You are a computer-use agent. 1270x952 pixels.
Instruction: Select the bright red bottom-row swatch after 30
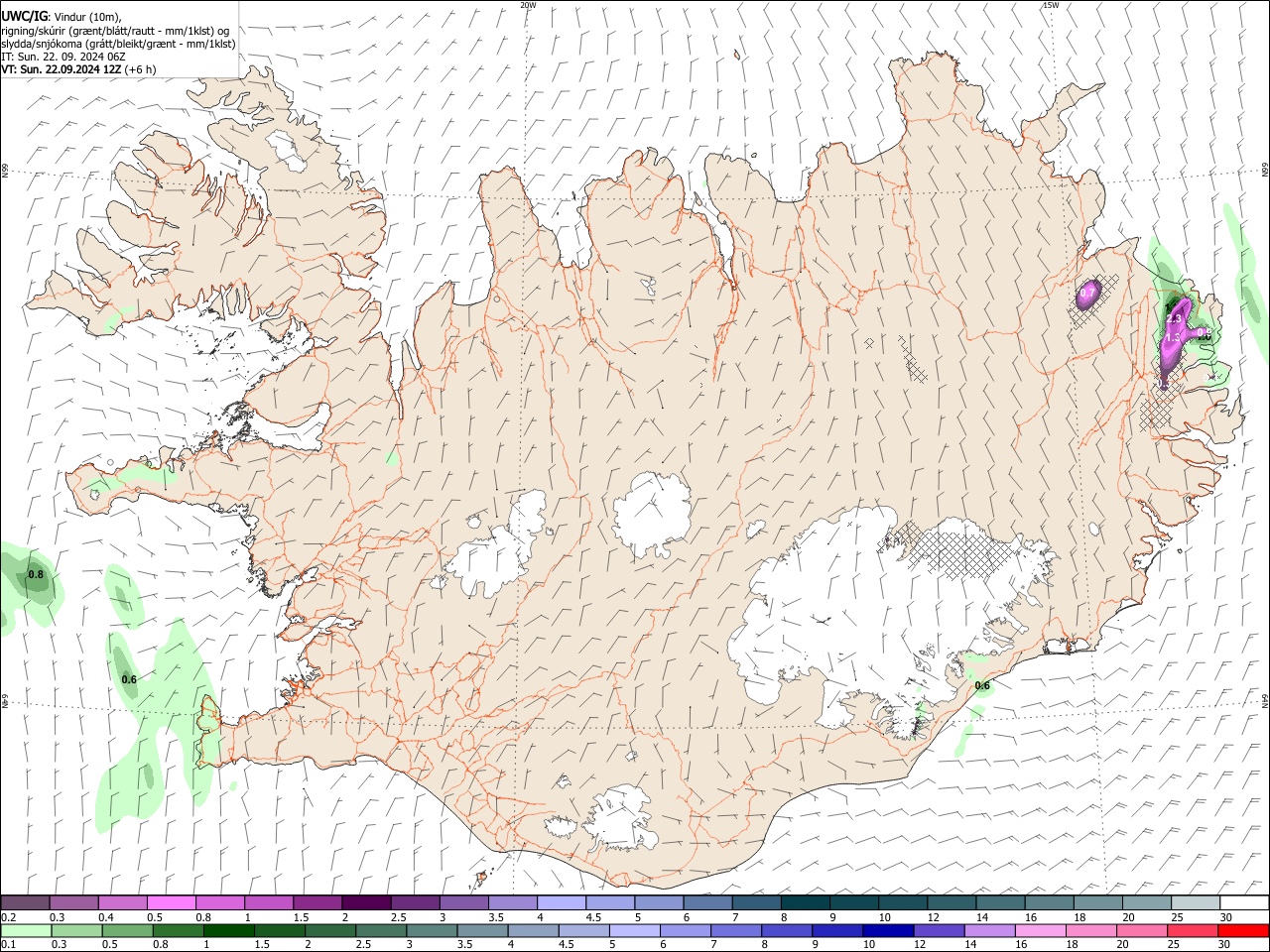(x=1242, y=930)
